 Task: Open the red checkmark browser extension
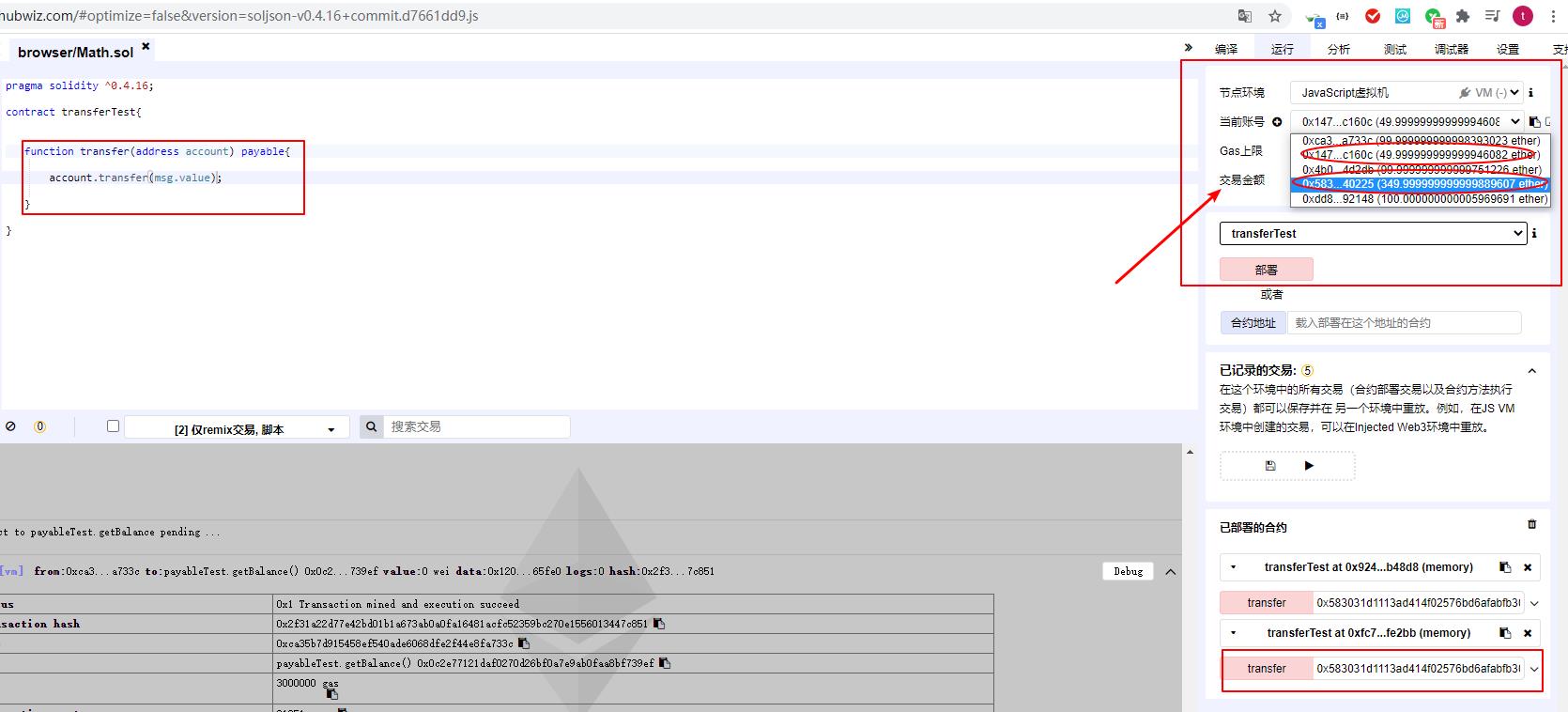1373,16
